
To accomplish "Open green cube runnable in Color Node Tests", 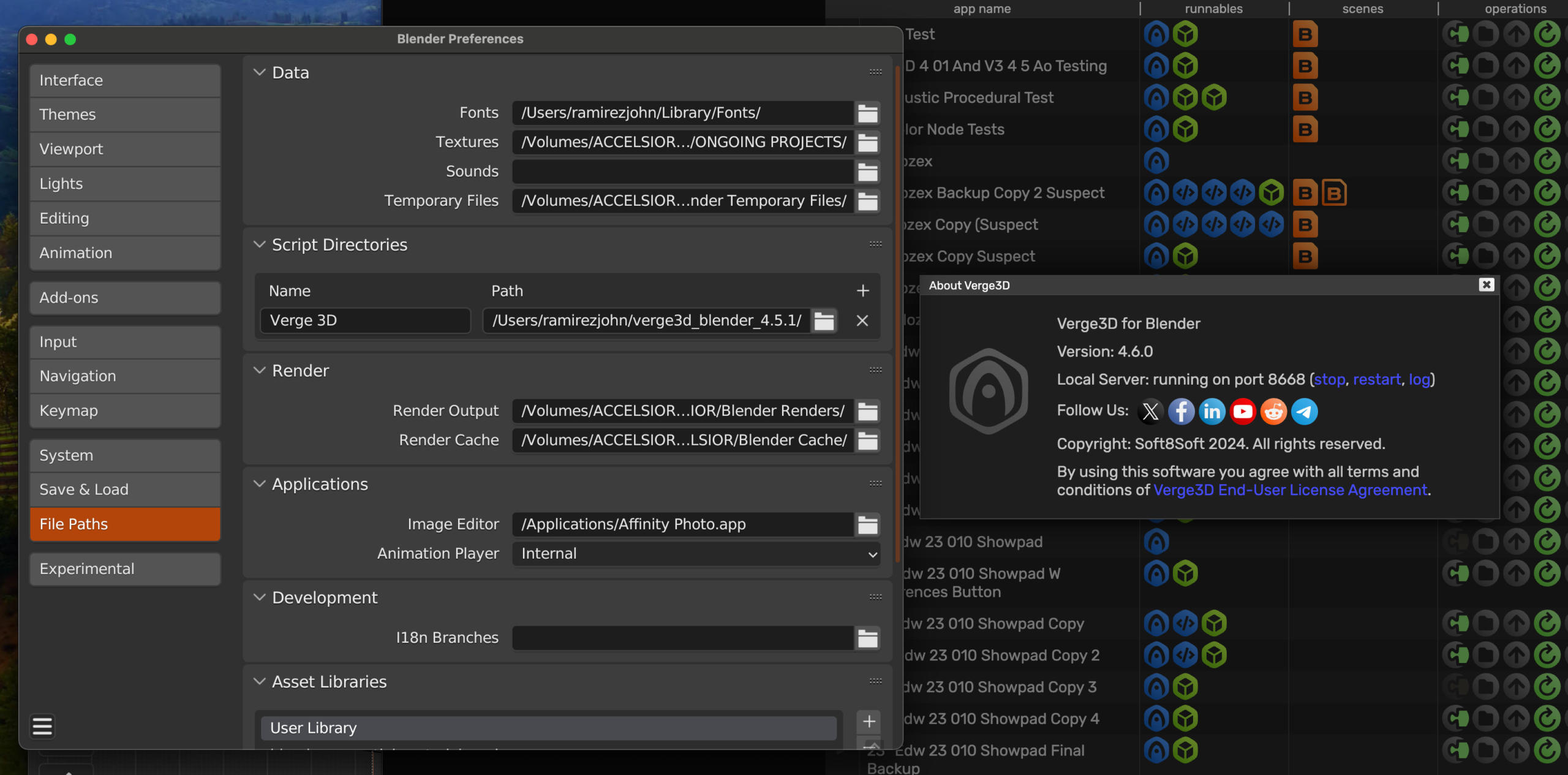I will pyautogui.click(x=1185, y=129).
